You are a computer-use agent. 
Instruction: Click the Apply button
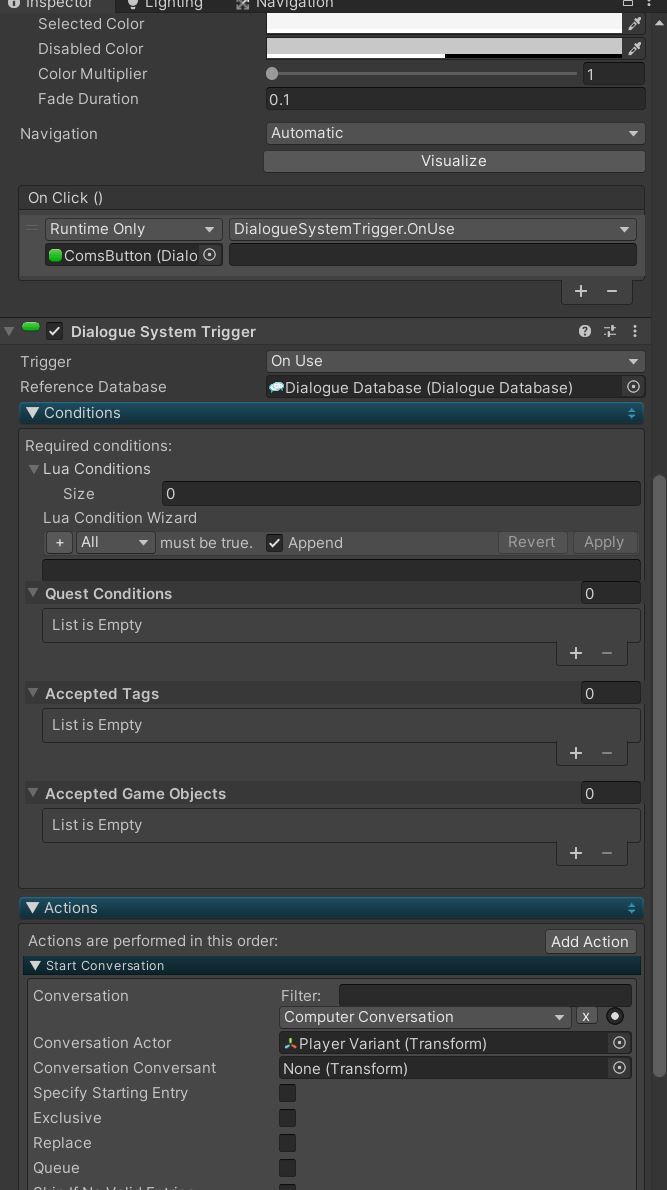tap(604, 543)
